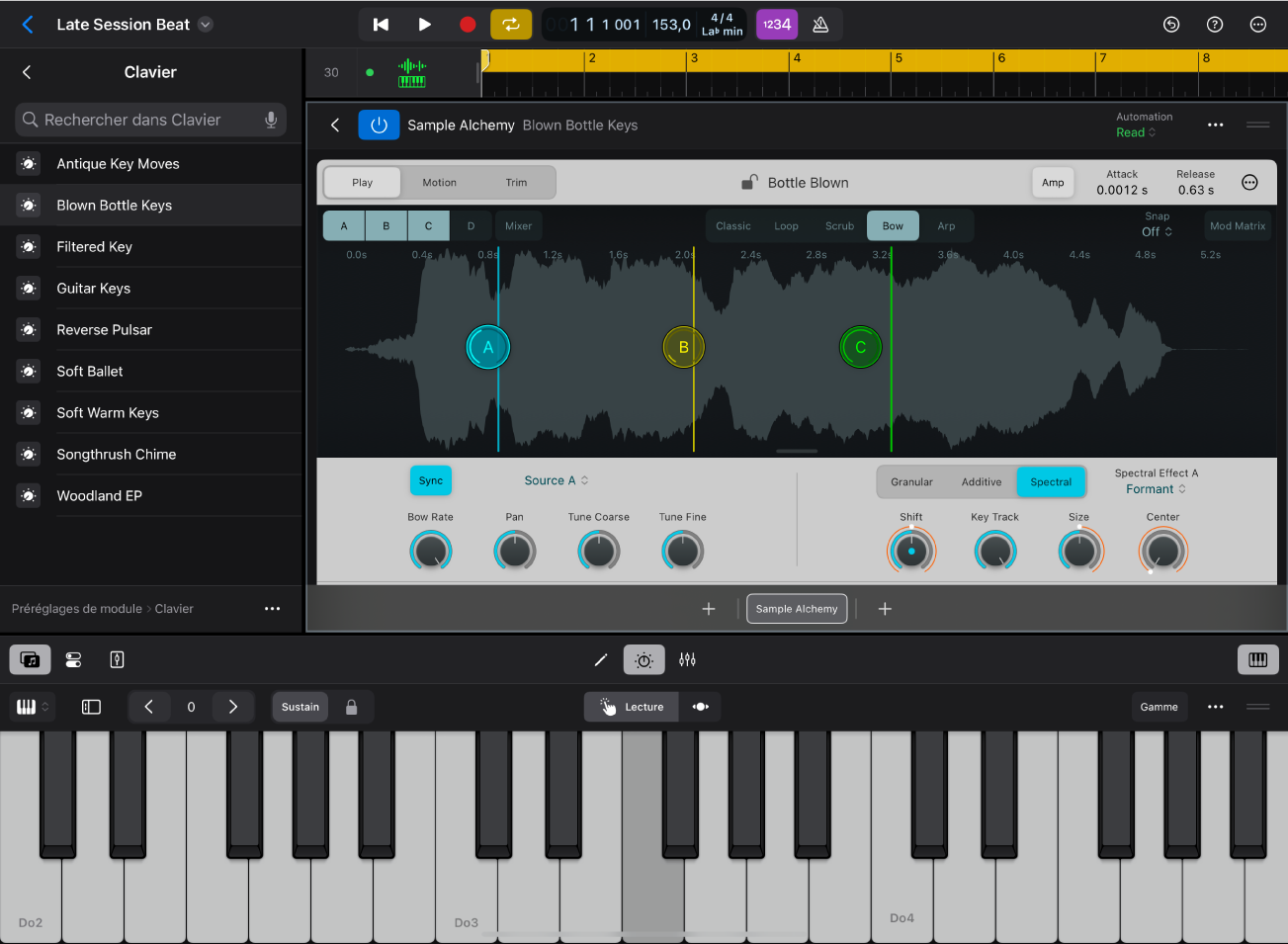Screen dimensions: 1288x944
Task: Switch to the Play tab
Action: coord(363,183)
